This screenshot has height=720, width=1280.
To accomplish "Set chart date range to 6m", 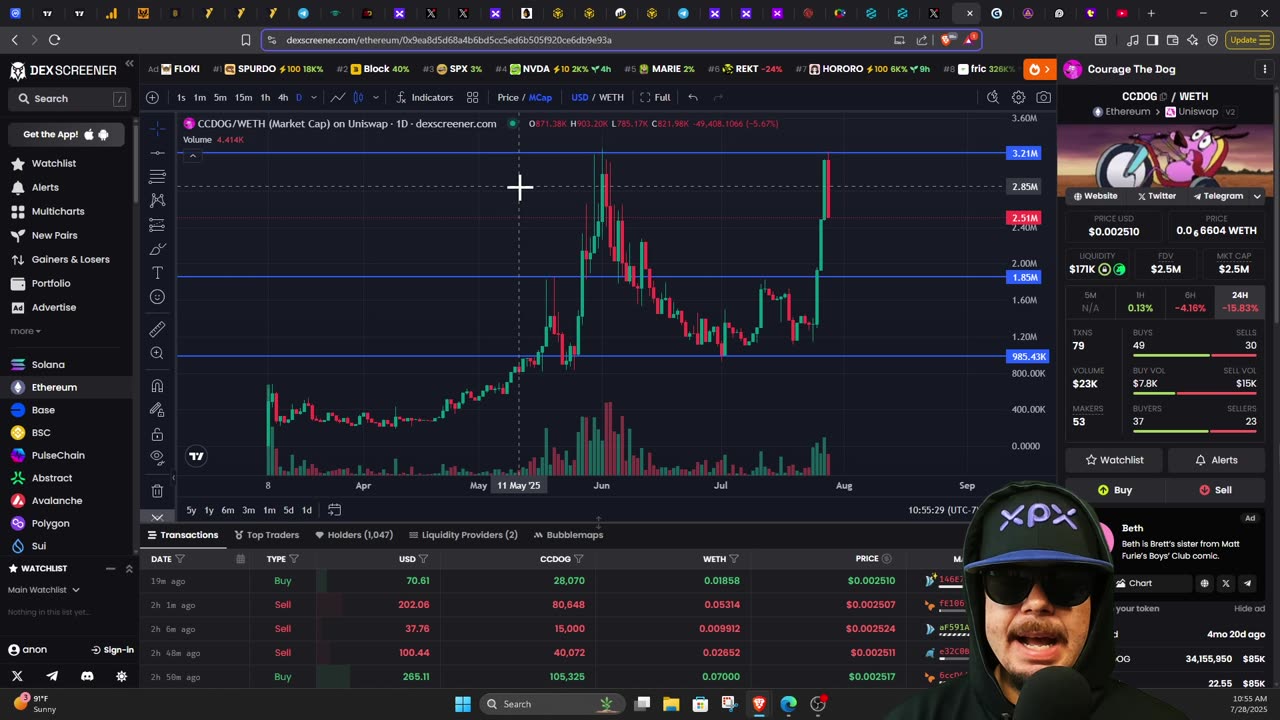I will (x=228, y=510).
